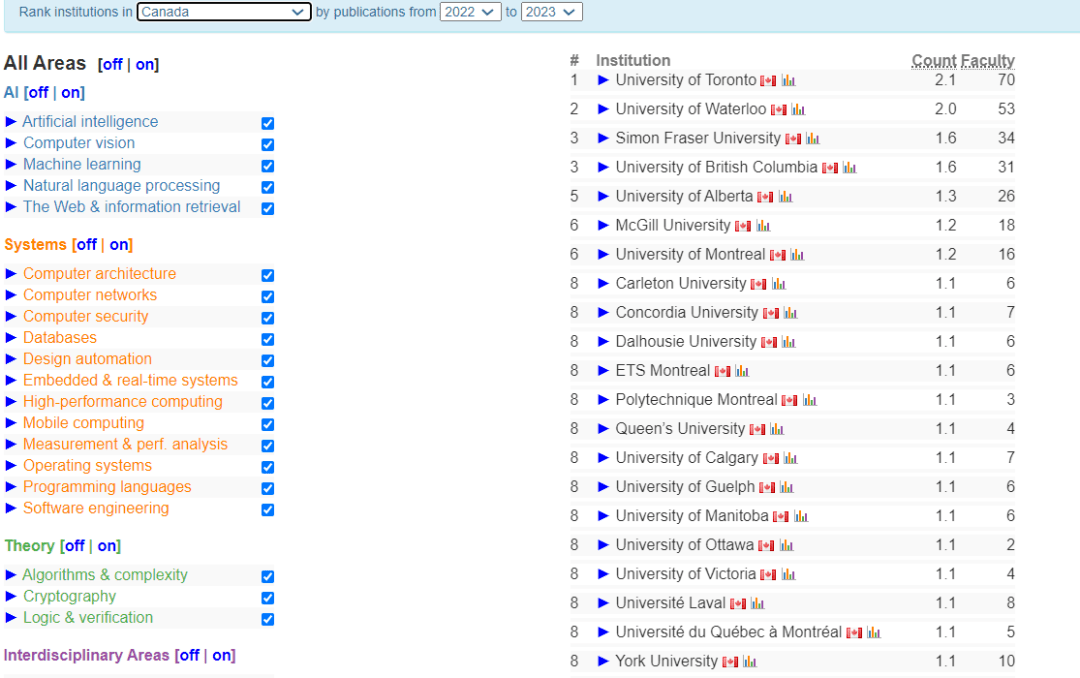Click Canada flag icon next to Université Laval

coord(738,604)
